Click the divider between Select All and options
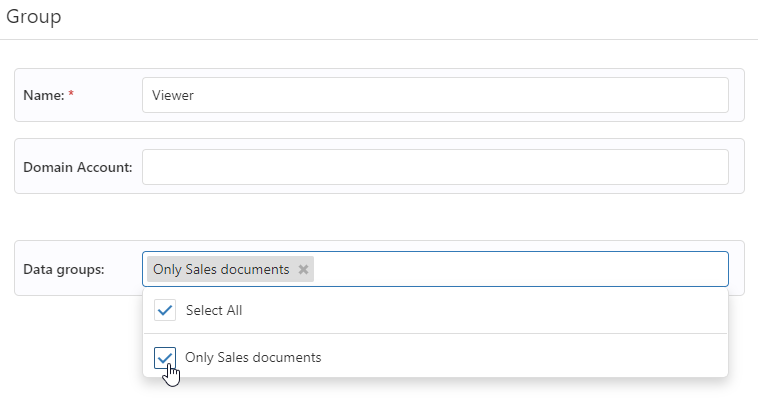This screenshot has height=410, width=758. click(x=435, y=333)
